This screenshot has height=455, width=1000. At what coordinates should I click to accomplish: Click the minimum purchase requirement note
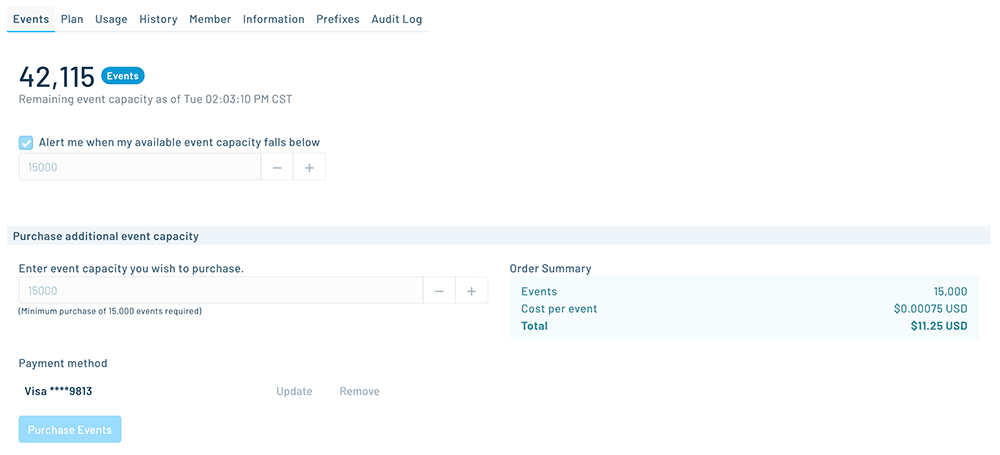click(x=110, y=311)
